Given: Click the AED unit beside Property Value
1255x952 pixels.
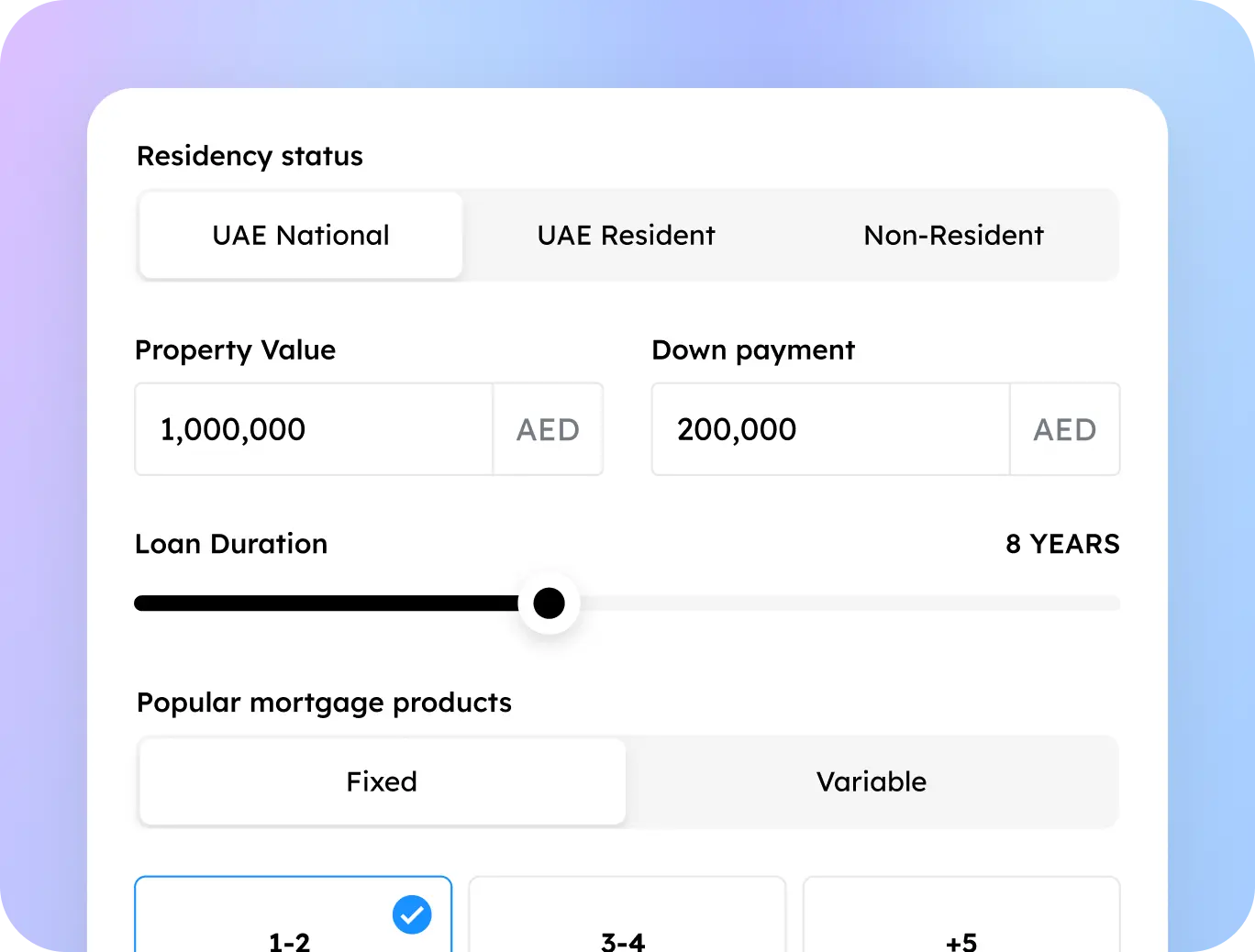Looking at the screenshot, I should [x=548, y=429].
